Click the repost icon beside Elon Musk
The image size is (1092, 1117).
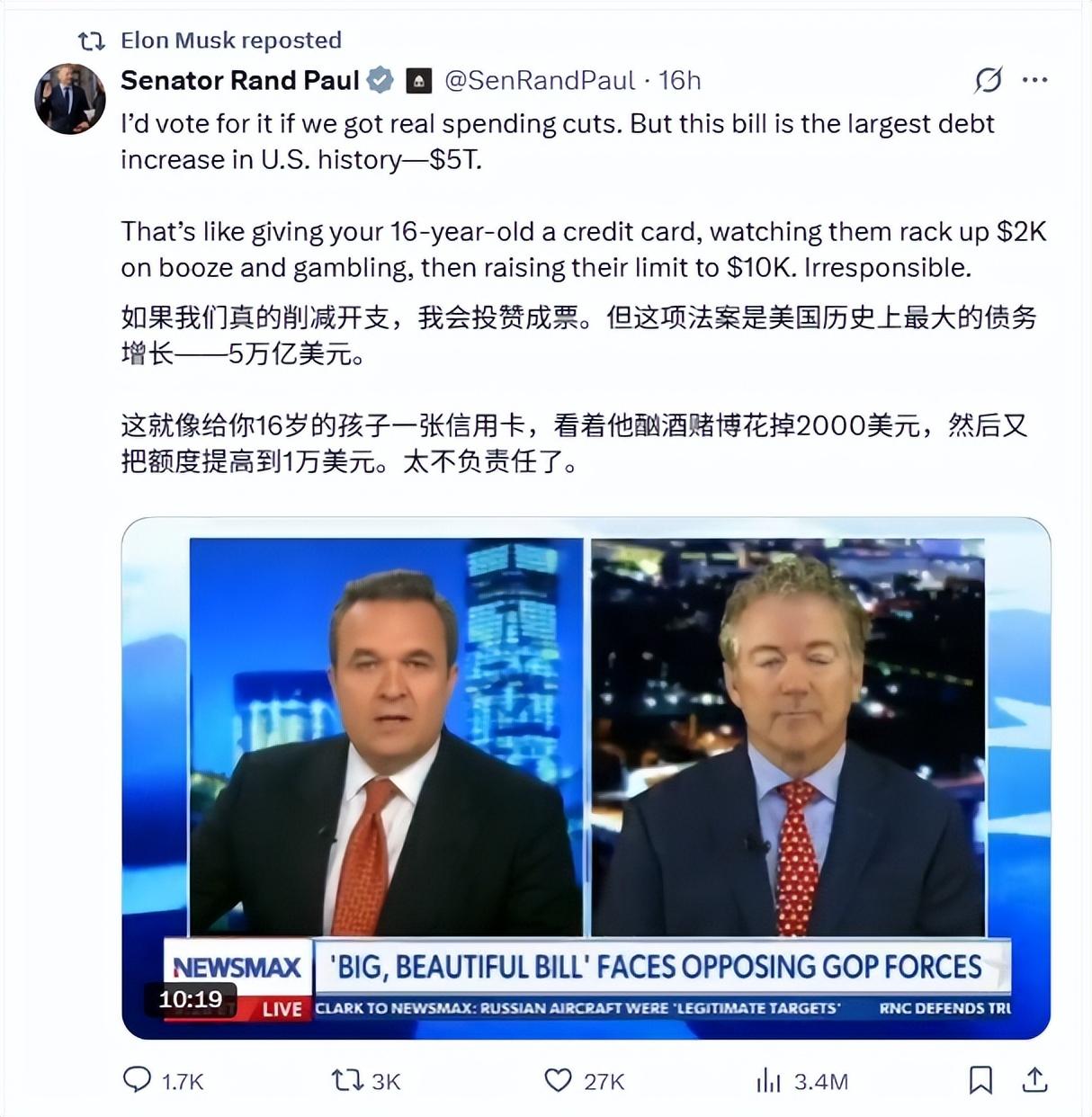[x=91, y=40]
